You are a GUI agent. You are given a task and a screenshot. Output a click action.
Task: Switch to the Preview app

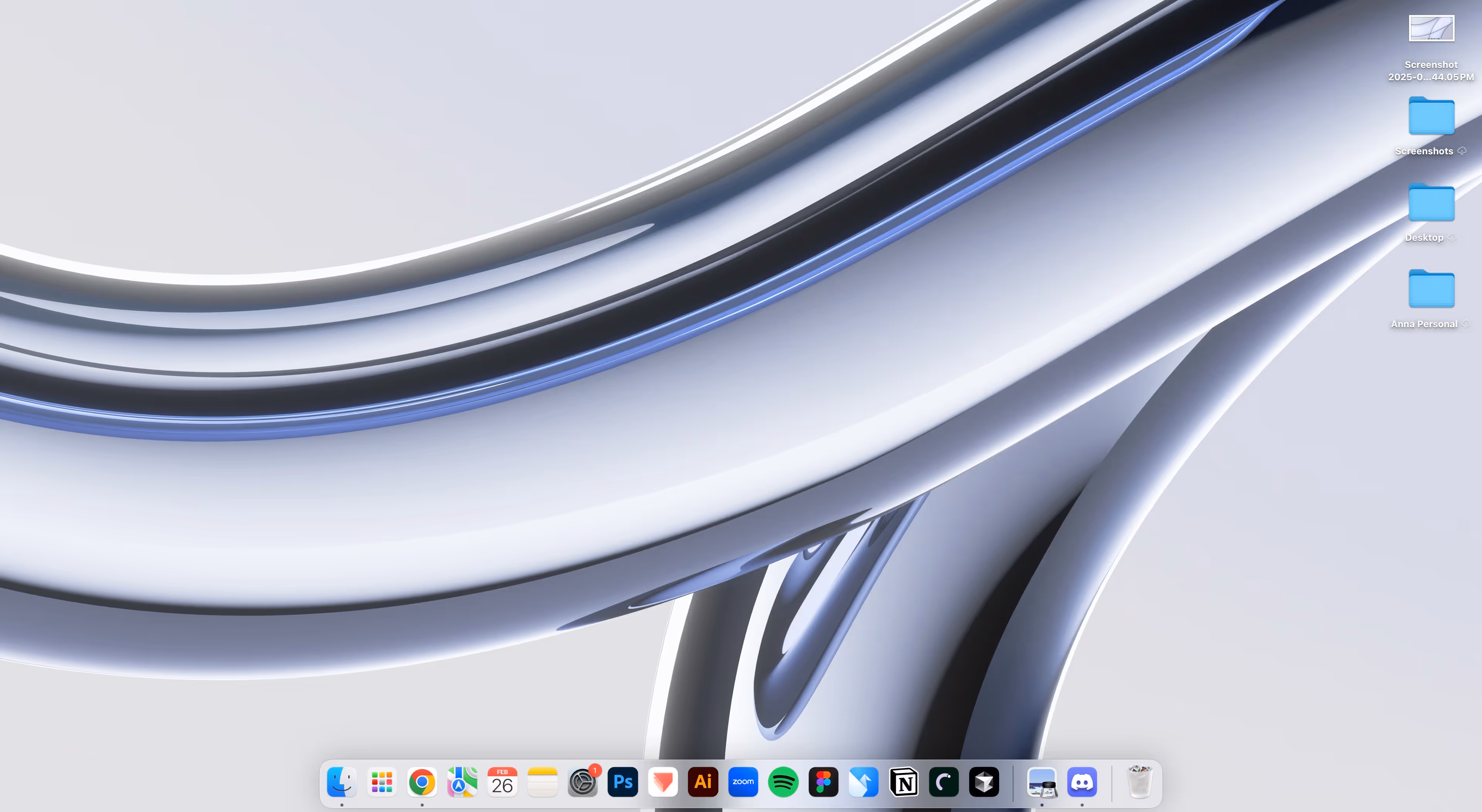(x=1042, y=782)
